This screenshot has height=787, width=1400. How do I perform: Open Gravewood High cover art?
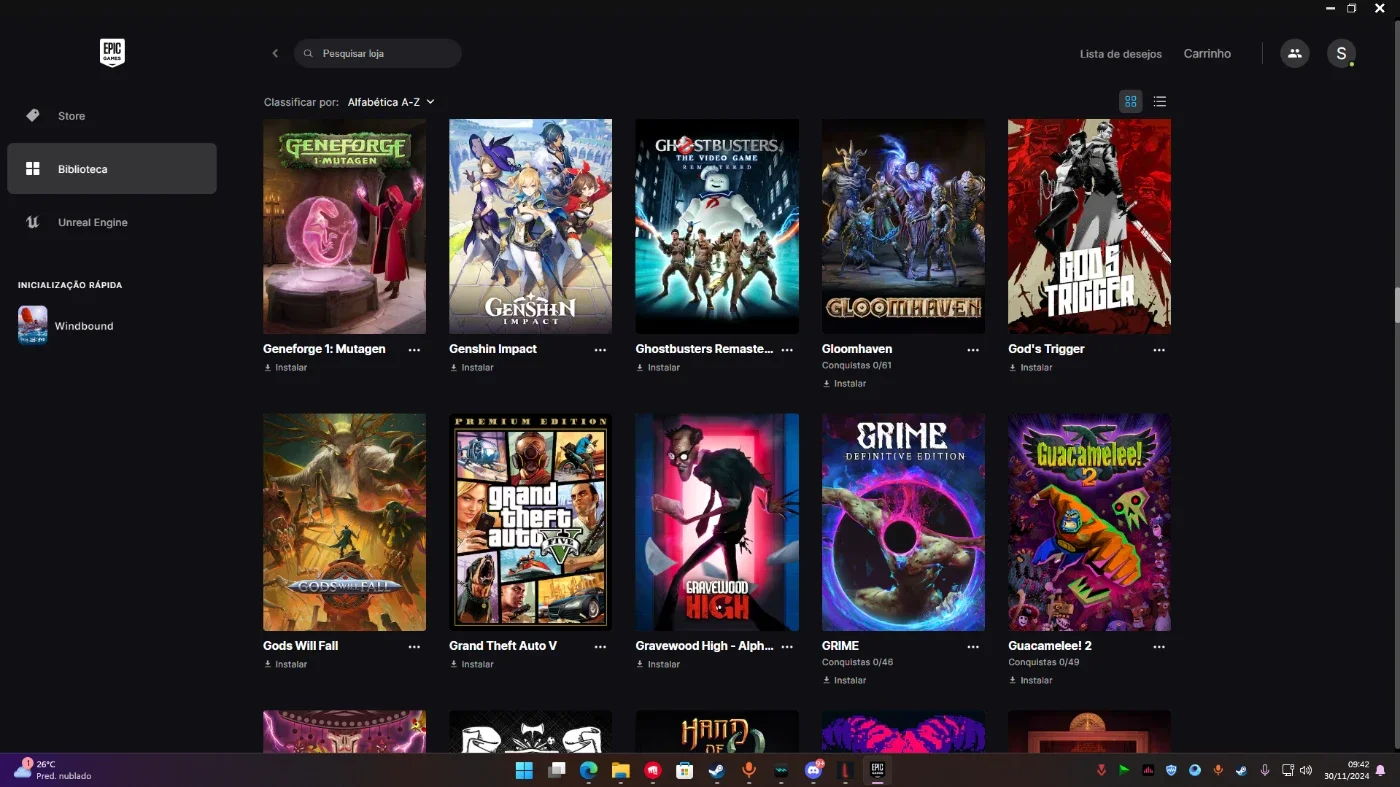tap(717, 522)
